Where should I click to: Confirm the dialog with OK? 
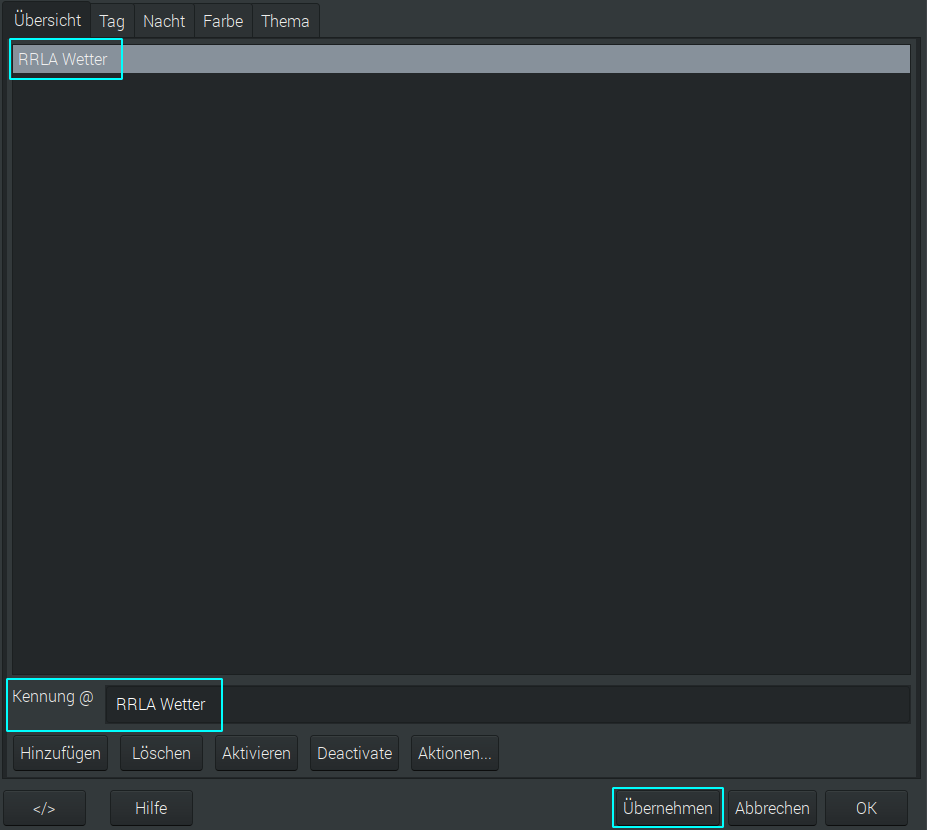(x=866, y=808)
